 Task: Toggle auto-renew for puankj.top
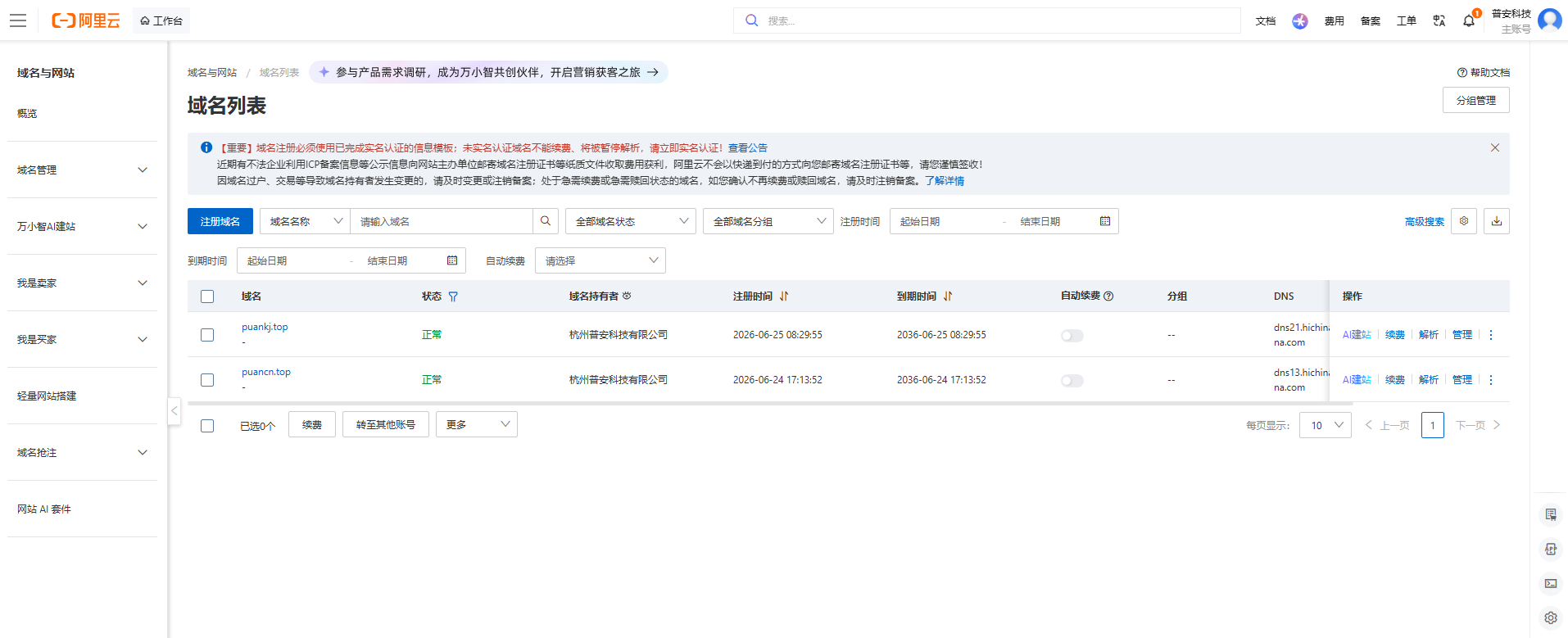(1072, 336)
